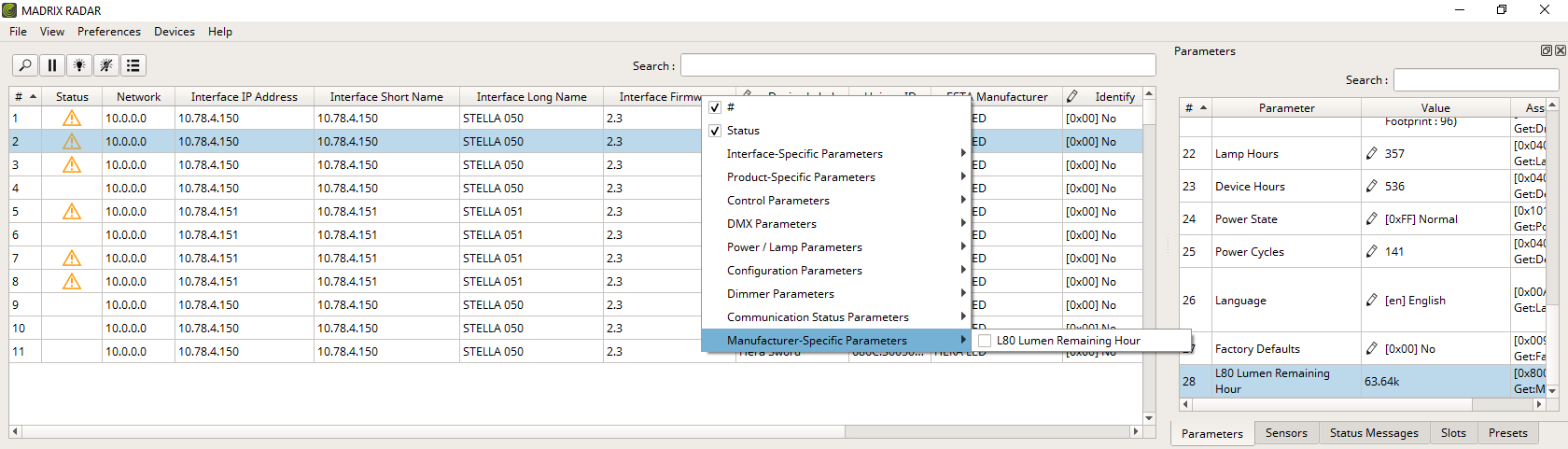
Task: Click the '[0xFF] Normal' Power State value
Action: [1421, 218]
